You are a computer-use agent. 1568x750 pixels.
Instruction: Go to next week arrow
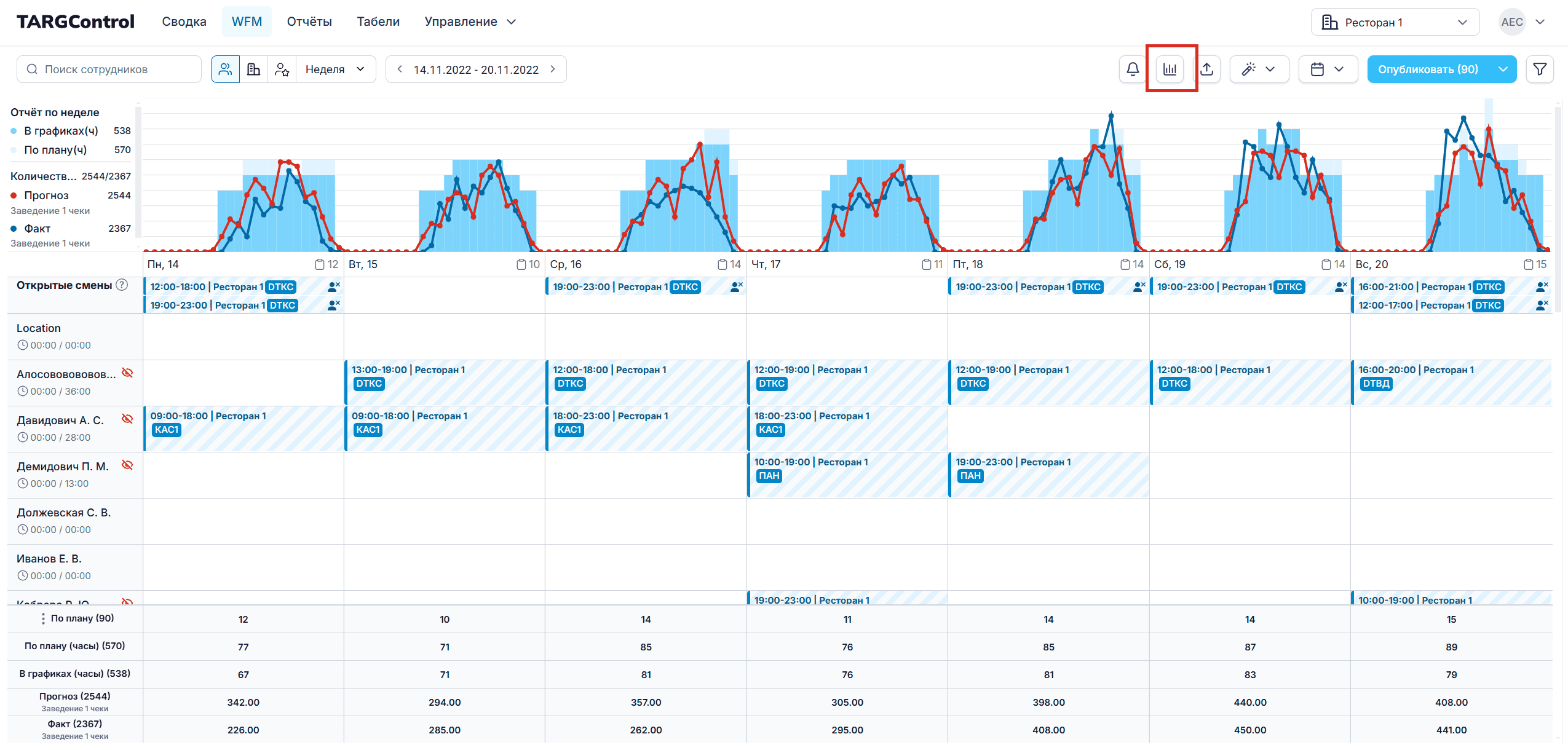tap(553, 69)
